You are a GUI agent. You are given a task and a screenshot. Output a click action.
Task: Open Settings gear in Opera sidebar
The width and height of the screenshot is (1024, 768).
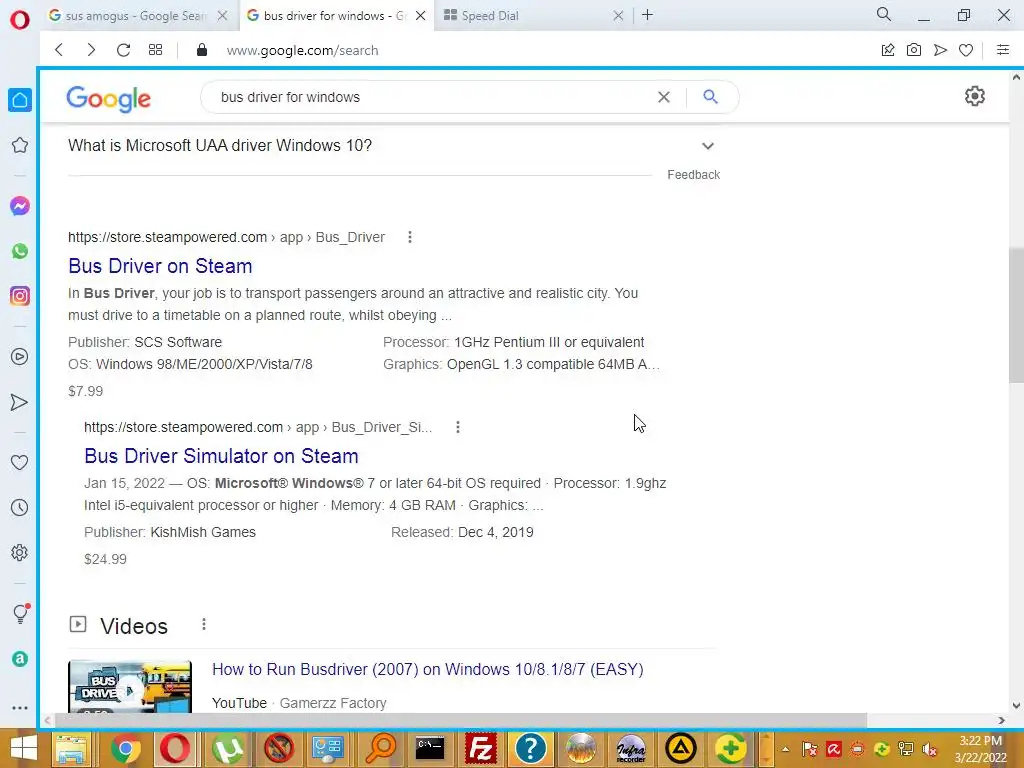click(20, 552)
